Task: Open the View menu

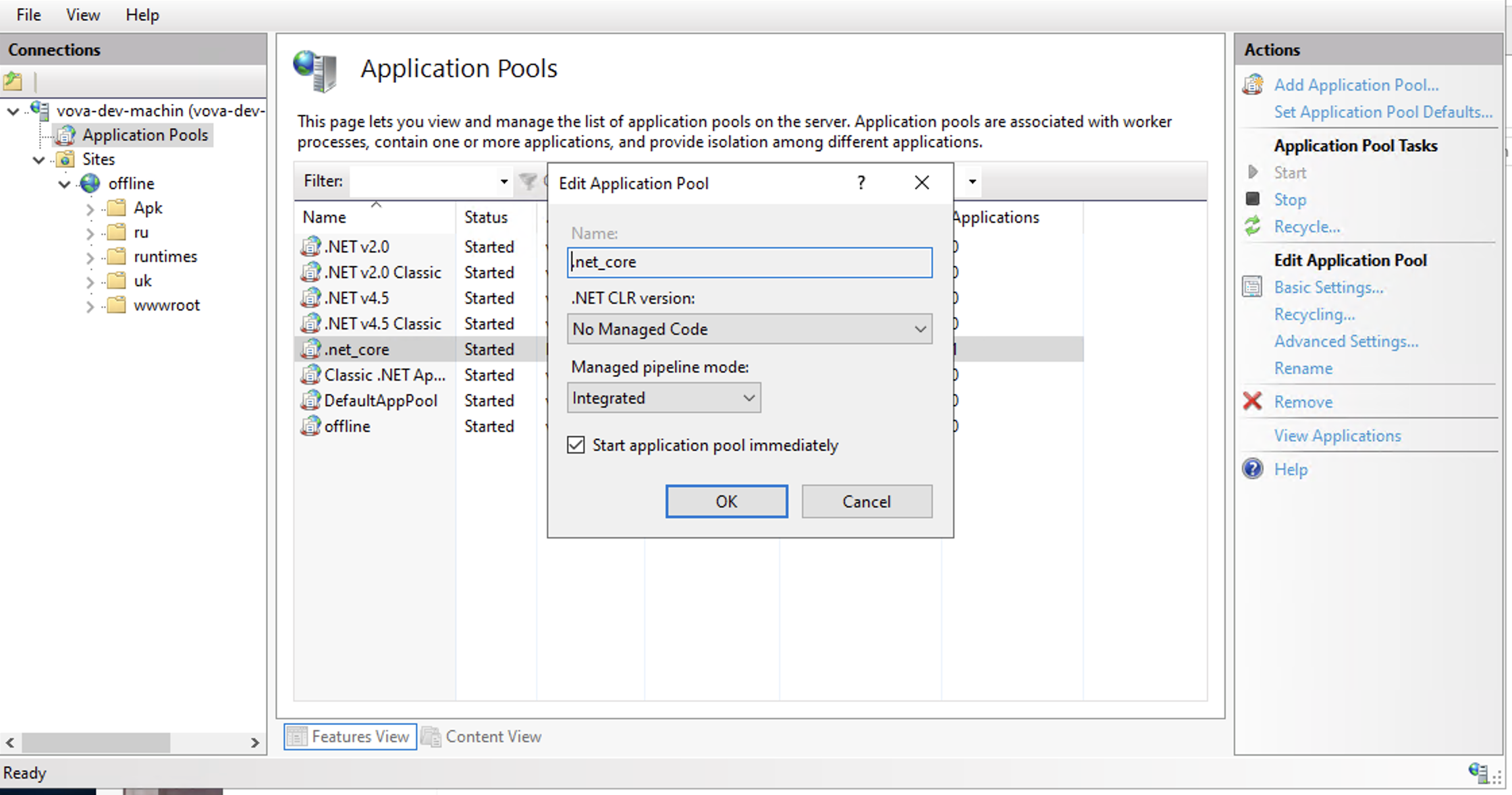Action: 83,15
